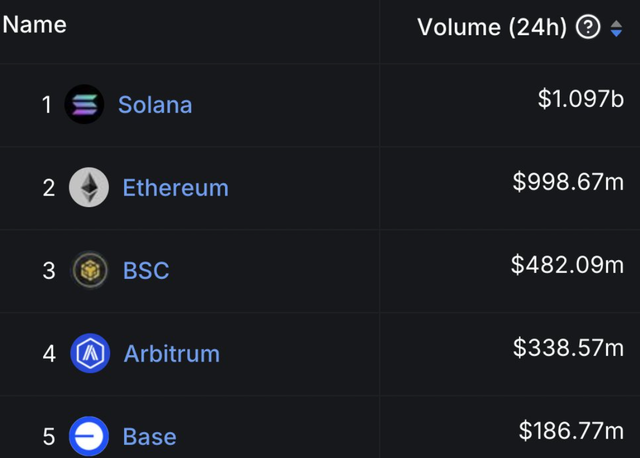The height and width of the screenshot is (458, 640).
Task: Select the Ethereum volume value $998.67m
Action: (568, 182)
